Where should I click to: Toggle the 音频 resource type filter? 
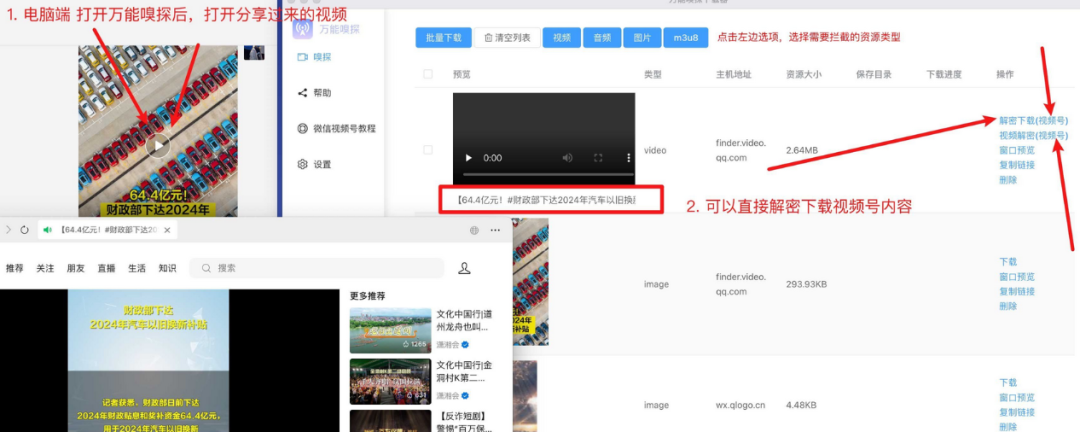coord(602,38)
